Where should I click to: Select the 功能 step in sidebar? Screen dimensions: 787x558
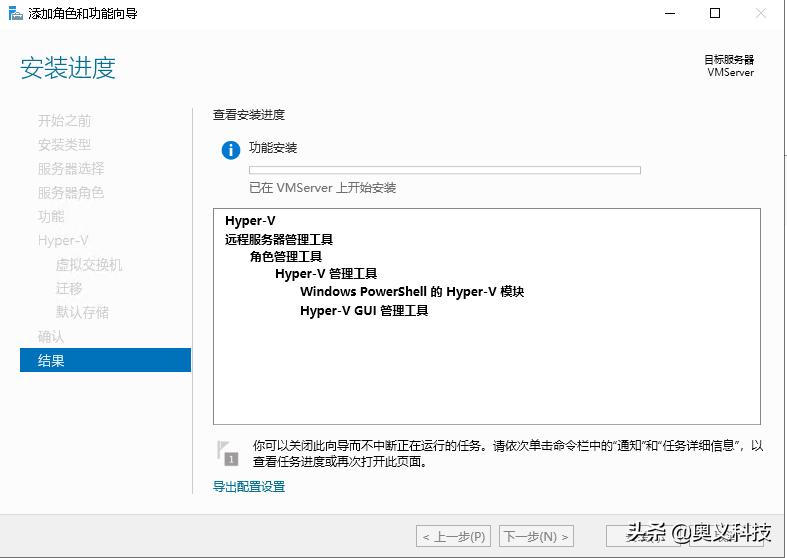(51, 216)
